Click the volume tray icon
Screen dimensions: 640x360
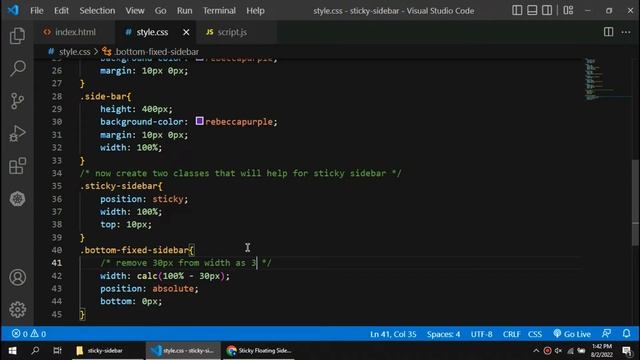coord(558,351)
